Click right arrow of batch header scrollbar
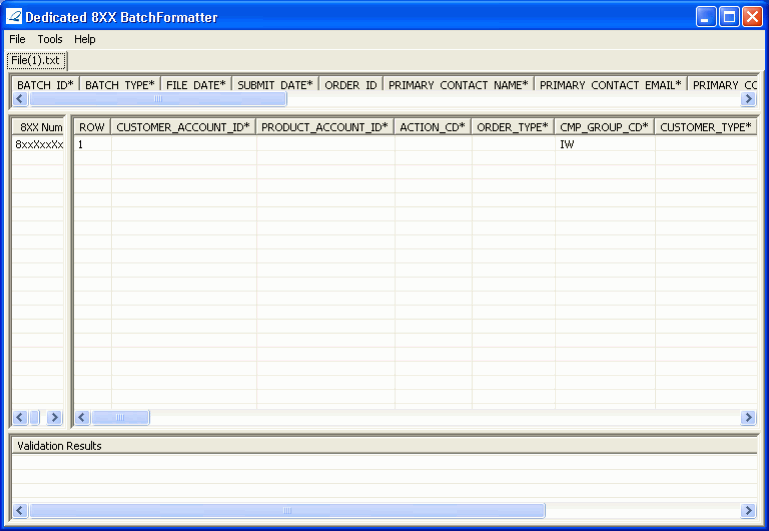Viewport: 769px width, 531px height. [748, 99]
